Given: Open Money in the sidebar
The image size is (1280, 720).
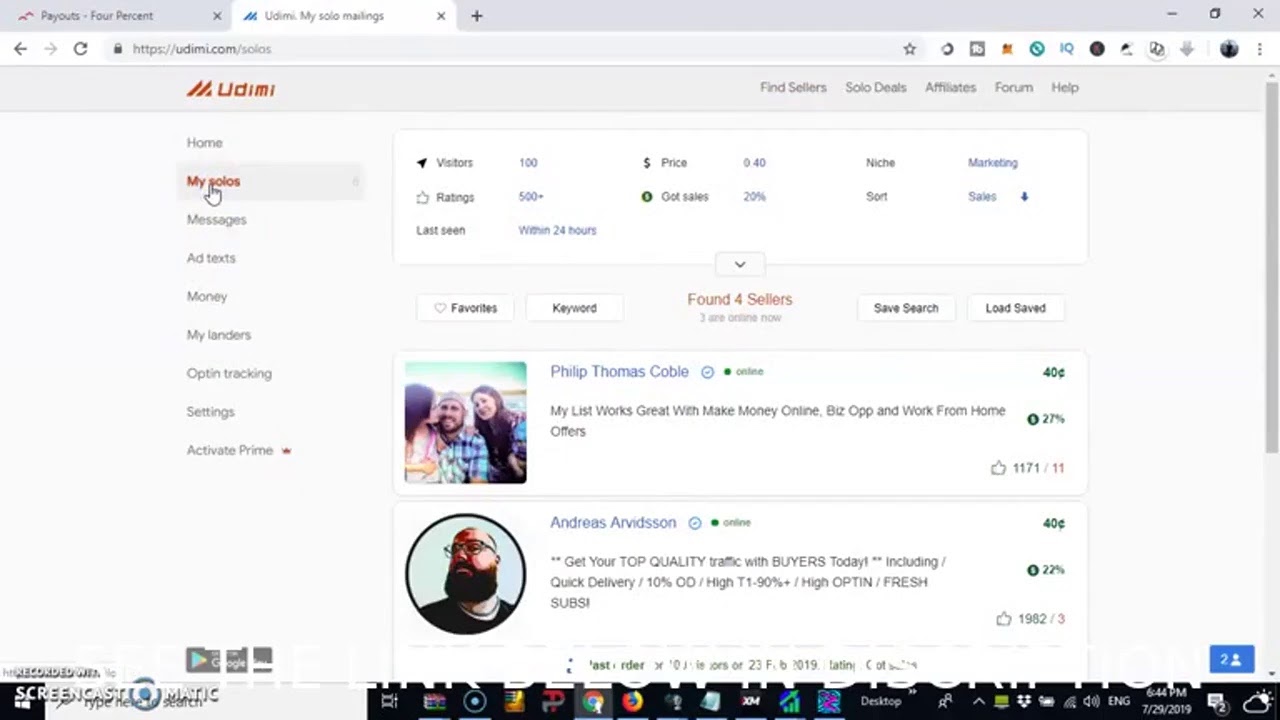Looking at the screenshot, I should [x=207, y=297].
